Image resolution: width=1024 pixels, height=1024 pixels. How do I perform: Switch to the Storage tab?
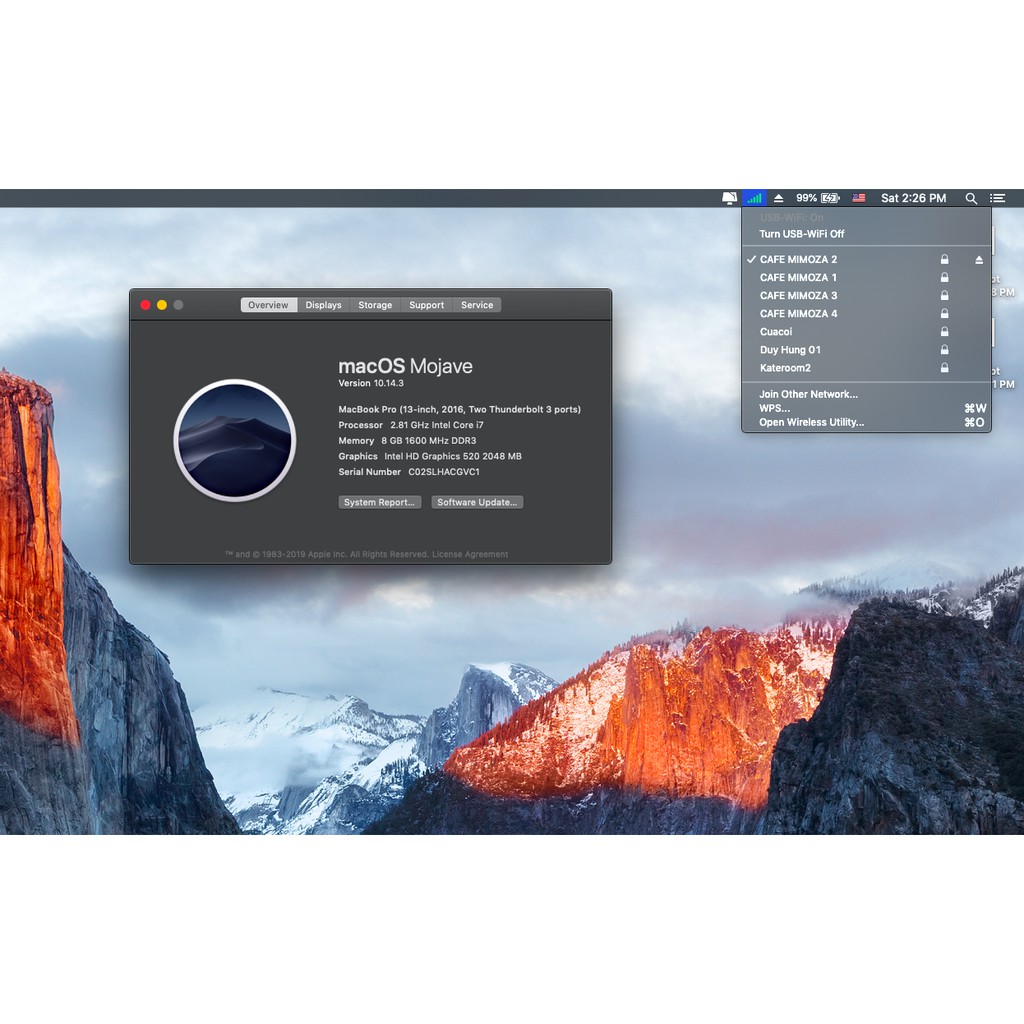(x=375, y=305)
